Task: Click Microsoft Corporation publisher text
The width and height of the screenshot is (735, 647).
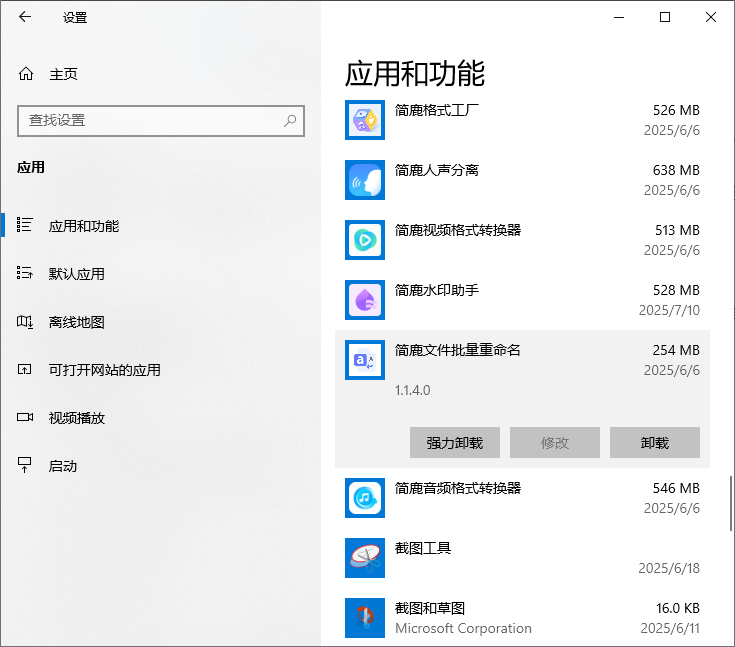Action: click(463, 628)
